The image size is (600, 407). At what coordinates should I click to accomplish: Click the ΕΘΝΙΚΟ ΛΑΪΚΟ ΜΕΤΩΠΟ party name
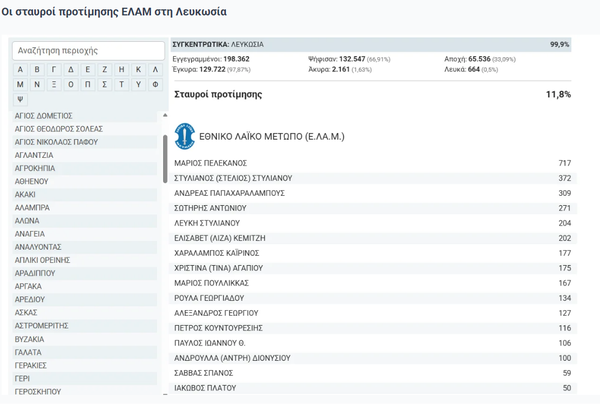(x=272, y=137)
